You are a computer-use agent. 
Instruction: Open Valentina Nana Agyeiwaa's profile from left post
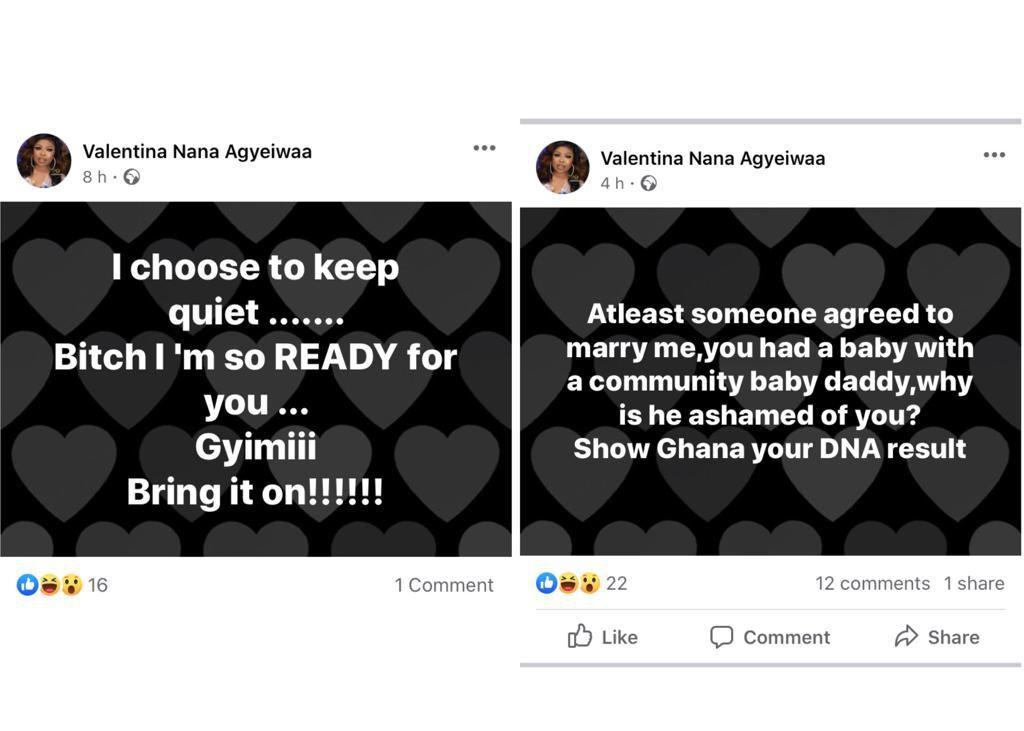(197, 152)
